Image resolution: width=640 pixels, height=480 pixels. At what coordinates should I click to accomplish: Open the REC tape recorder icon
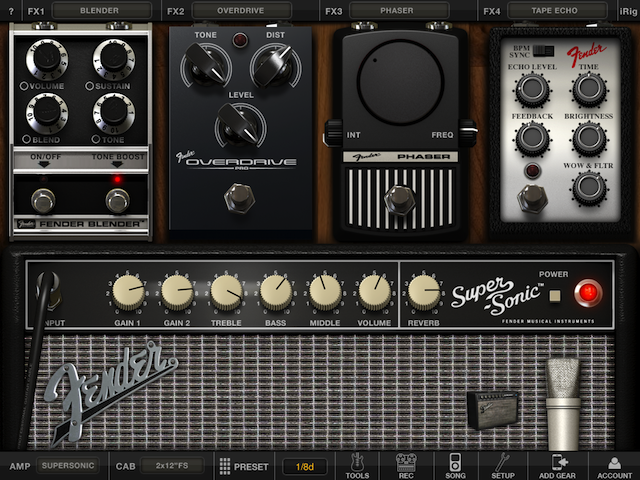tap(406, 466)
